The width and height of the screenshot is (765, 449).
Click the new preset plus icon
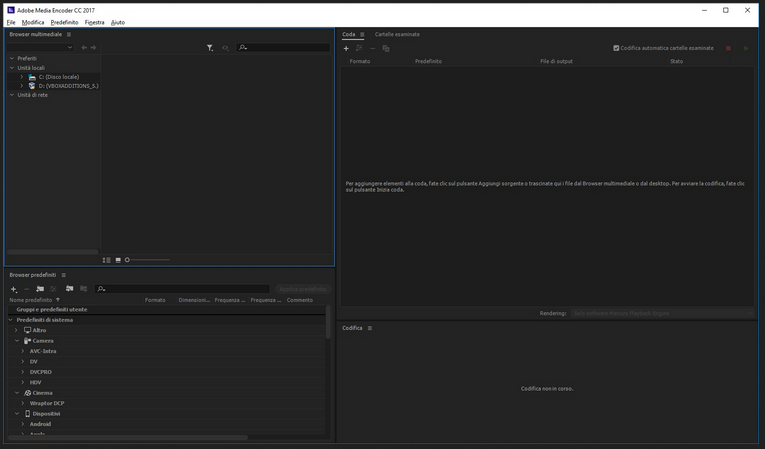[14, 289]
